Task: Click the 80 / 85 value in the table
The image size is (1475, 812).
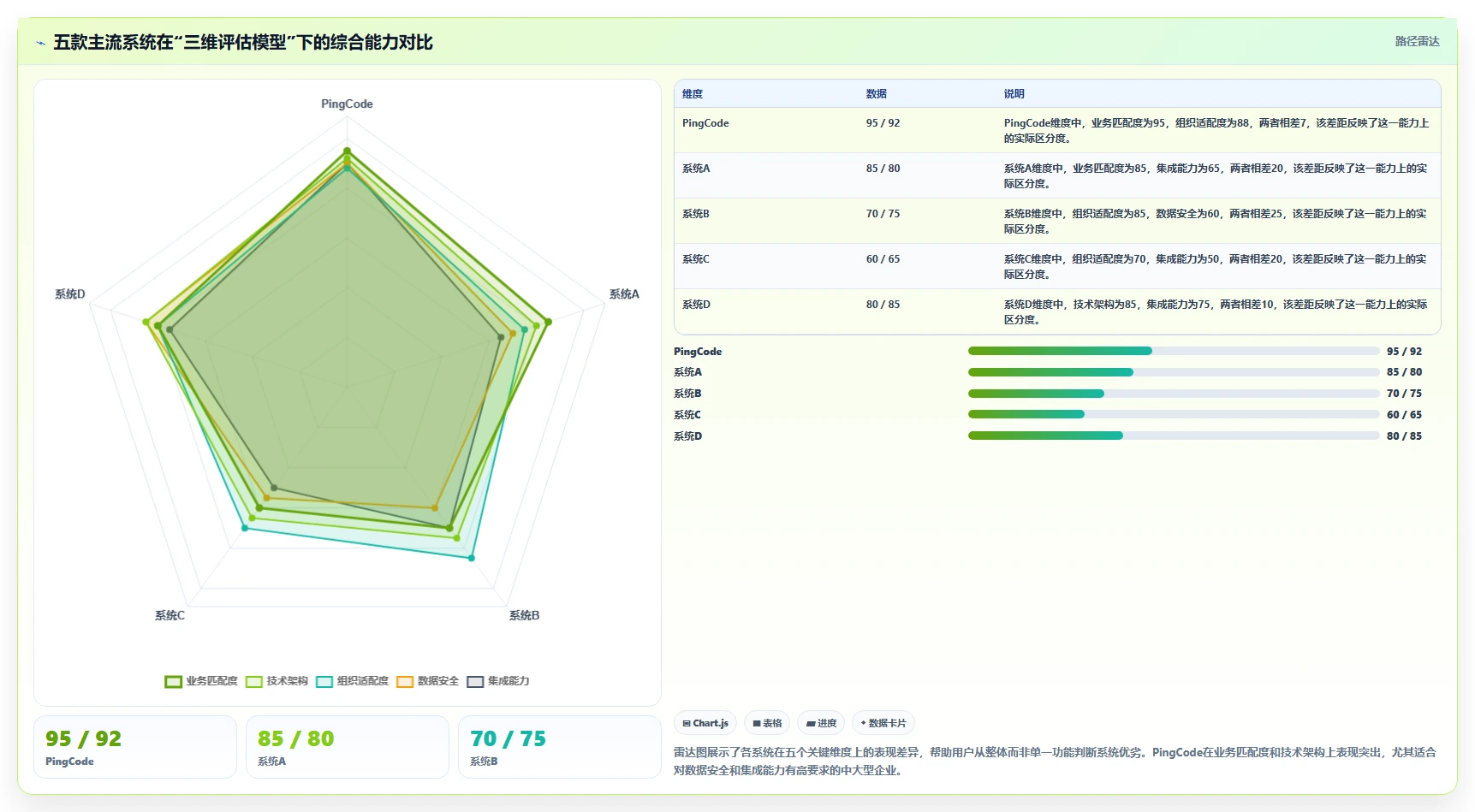Action: tap(883, 305)
